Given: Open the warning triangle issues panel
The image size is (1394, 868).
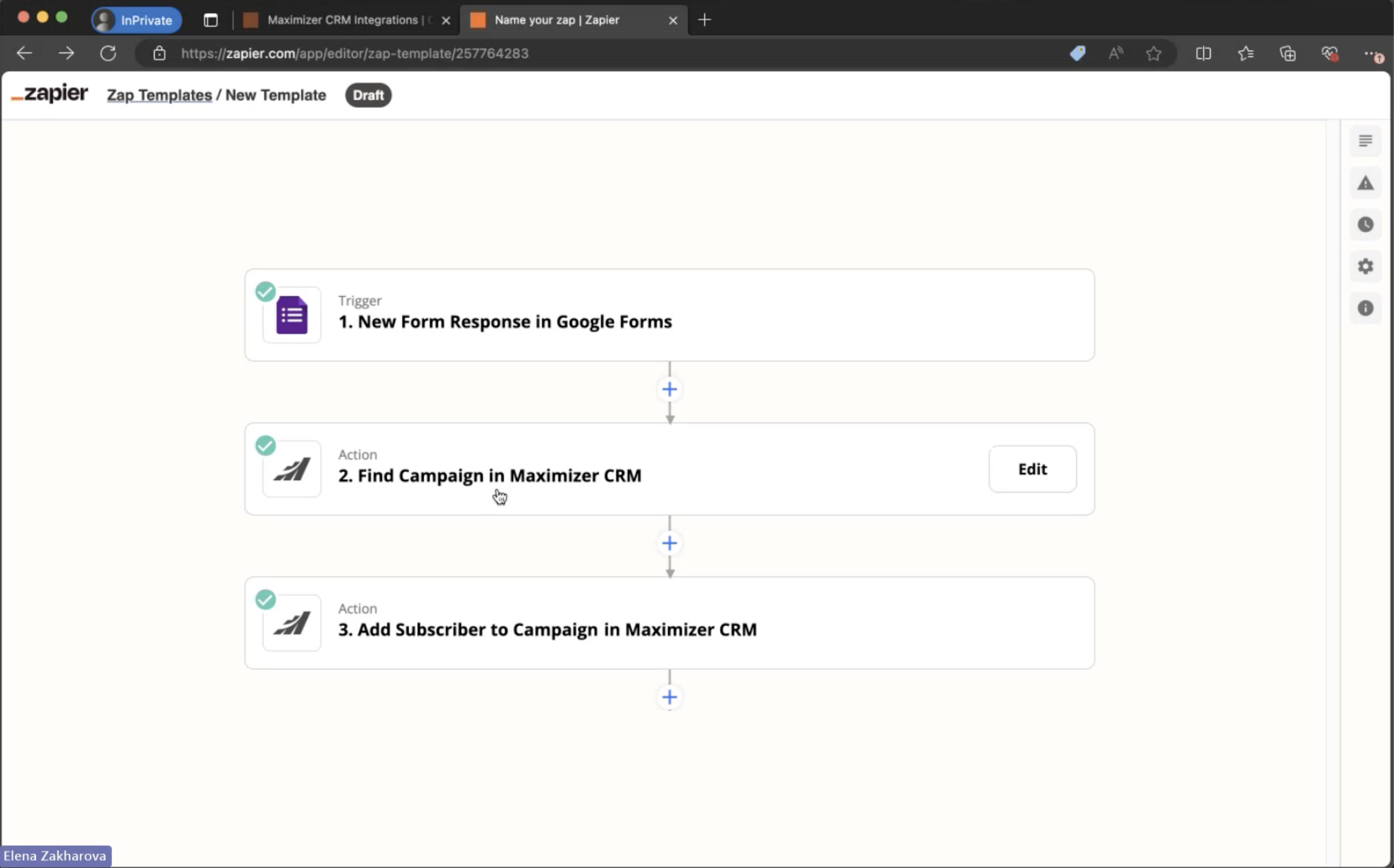Looking at the screenshot, I should [x=1365, y=182].
